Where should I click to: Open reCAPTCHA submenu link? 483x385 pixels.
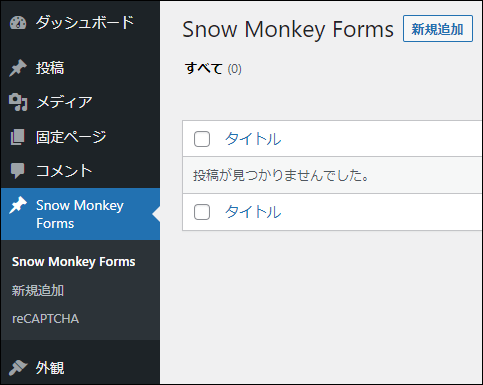[46, 319]
